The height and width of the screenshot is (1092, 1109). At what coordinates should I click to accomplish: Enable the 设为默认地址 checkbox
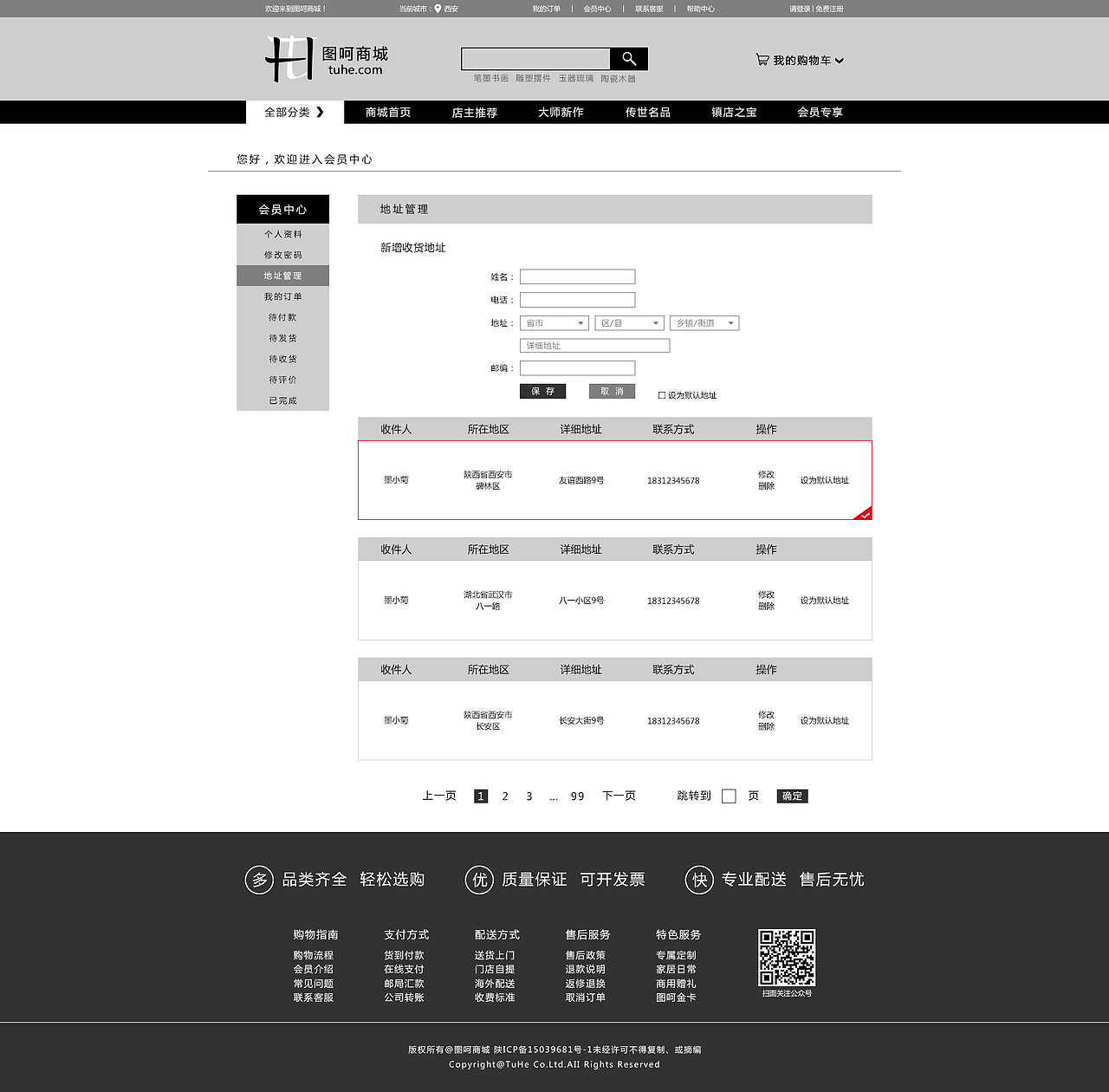point(660,394)
